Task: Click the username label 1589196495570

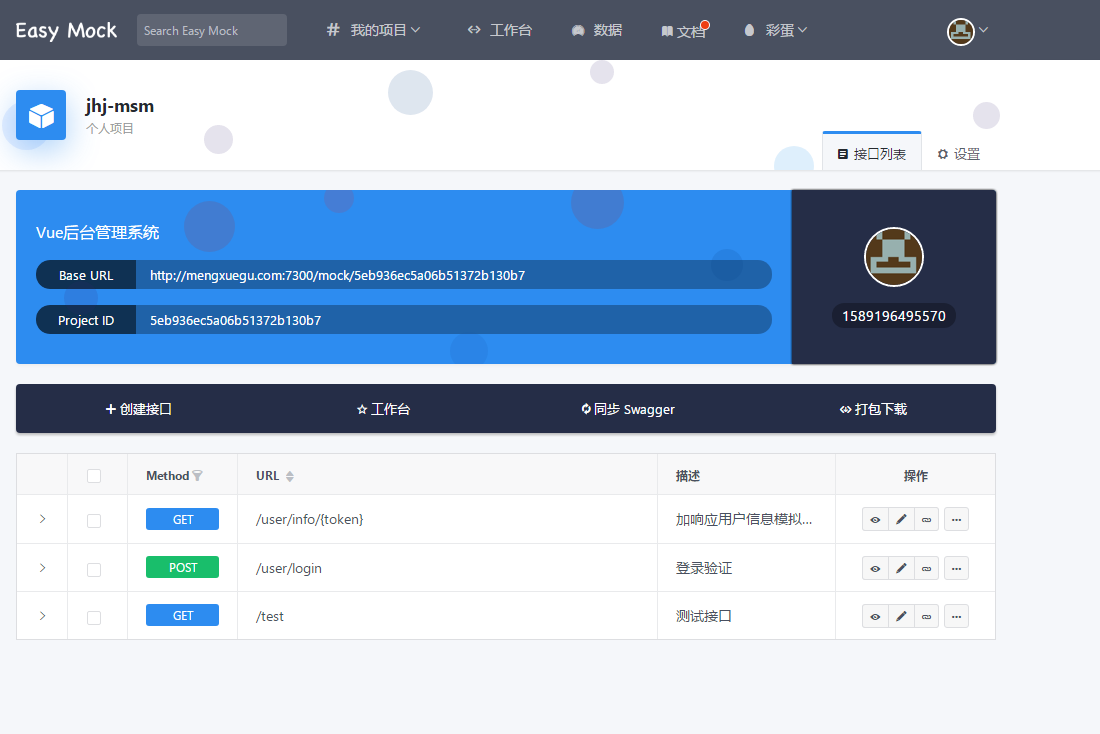Action: [x=894, y=316]
